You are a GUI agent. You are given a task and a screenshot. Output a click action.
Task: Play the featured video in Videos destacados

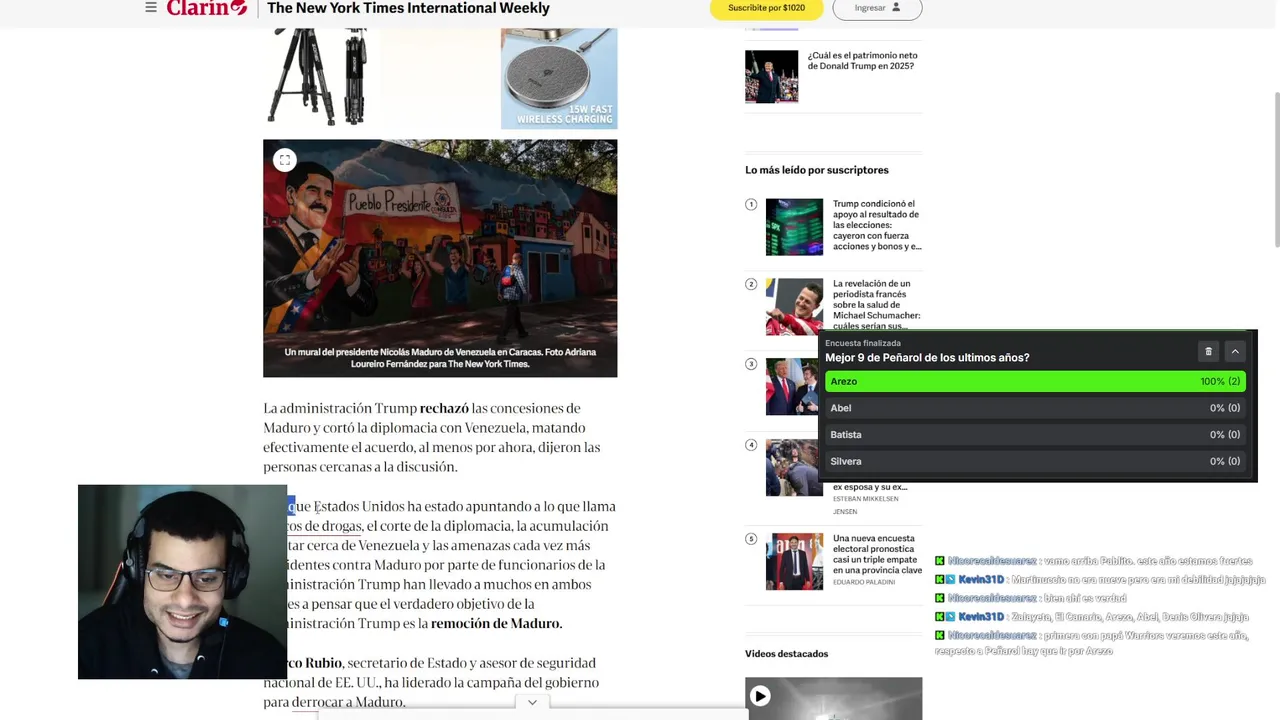(760, 696)
